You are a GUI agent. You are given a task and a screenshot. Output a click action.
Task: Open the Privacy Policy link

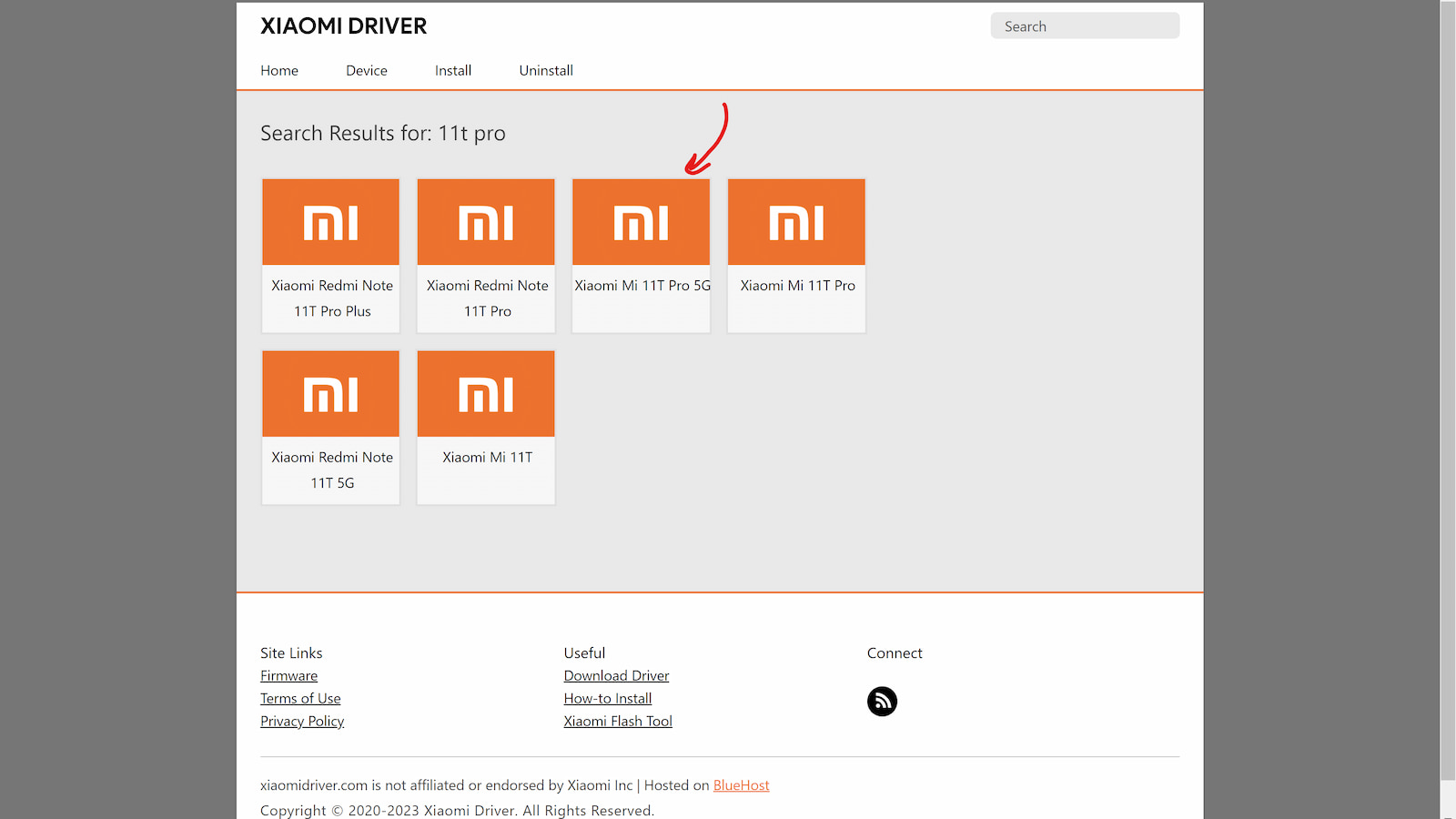(x=302, y=722)
